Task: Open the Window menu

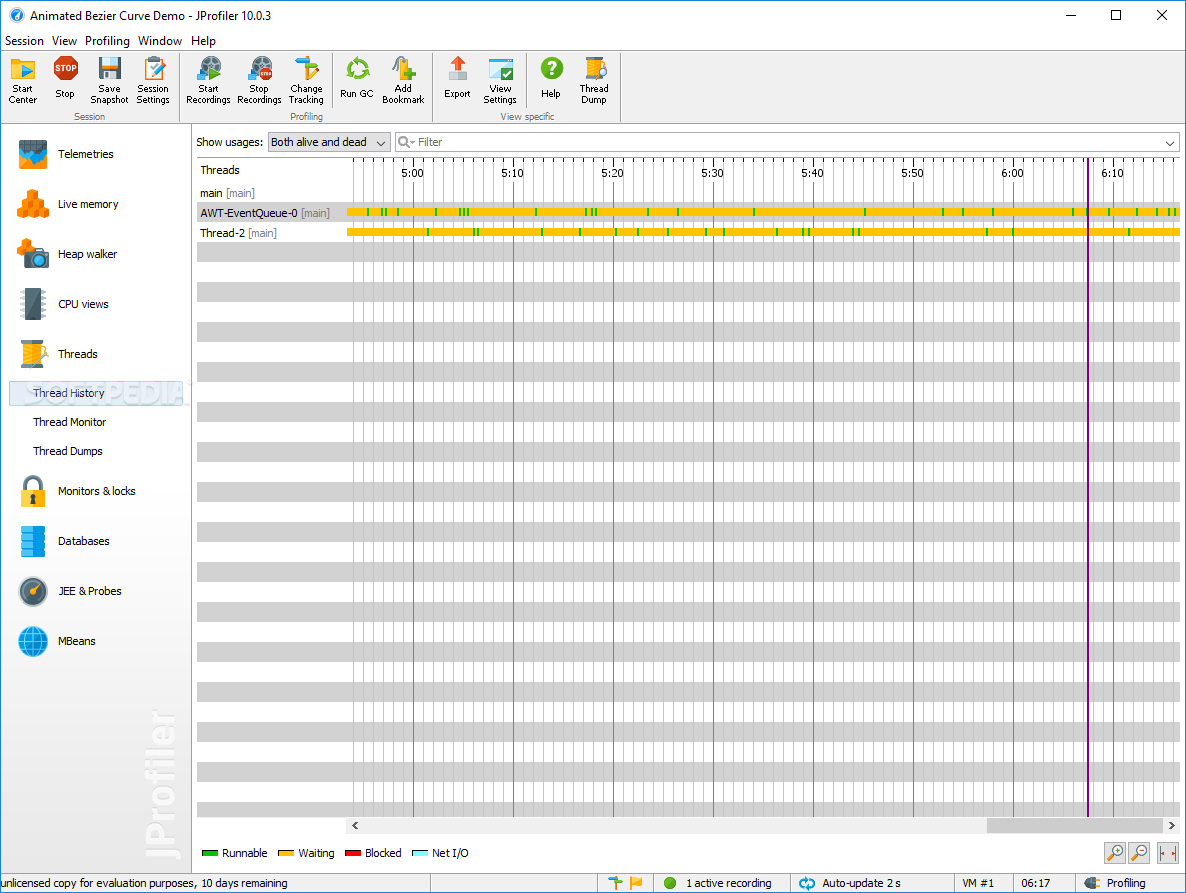Action: coord(160,41)
